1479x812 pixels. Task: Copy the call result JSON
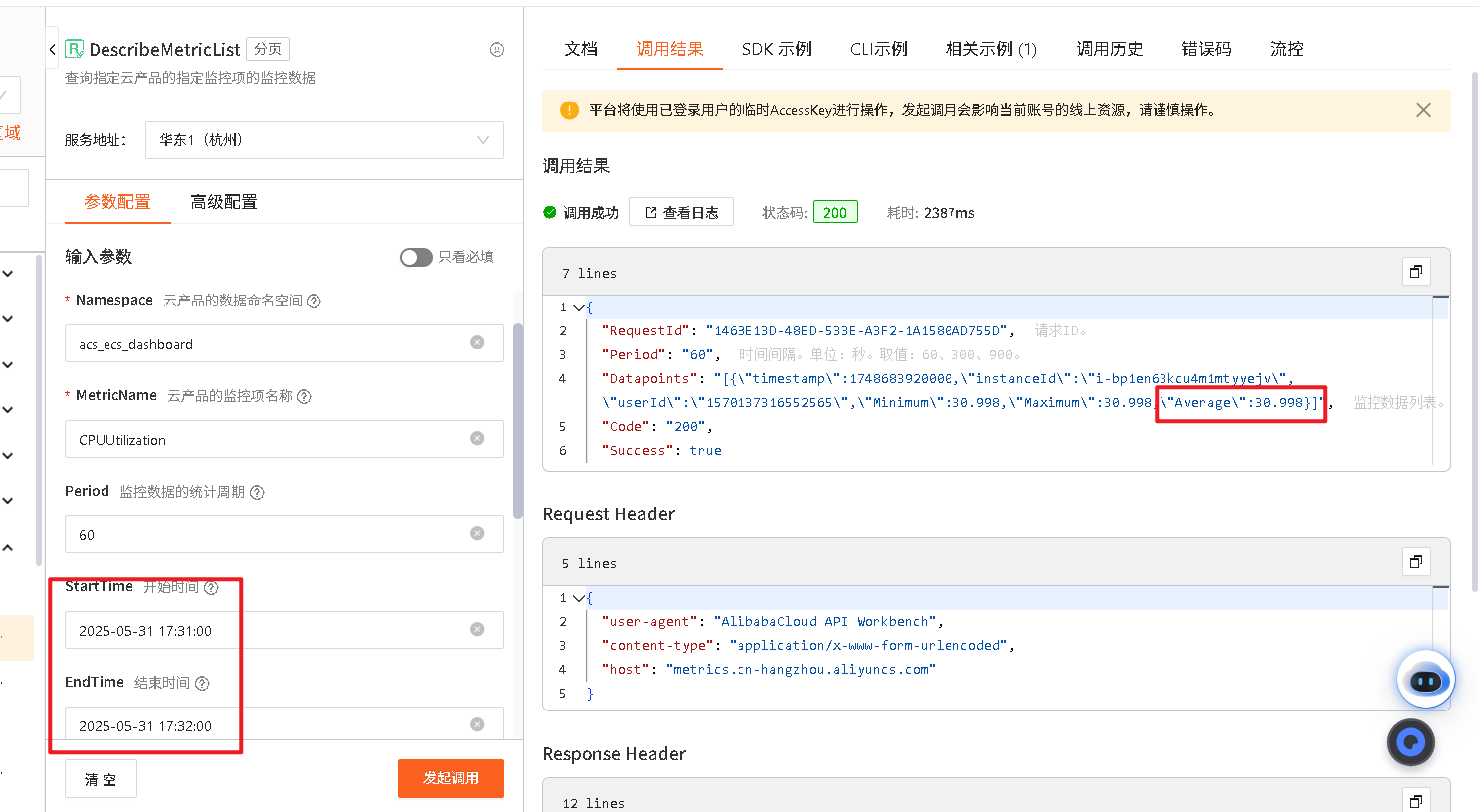(x=1416, y=271)
